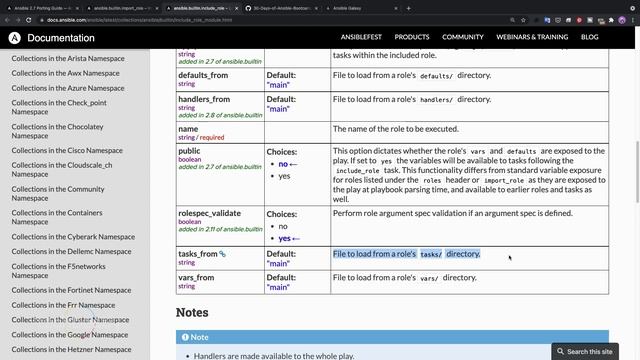640x360 pixels.
Task: Open WEBINARS & TRAINING menu item
Action: click(532, 37)
